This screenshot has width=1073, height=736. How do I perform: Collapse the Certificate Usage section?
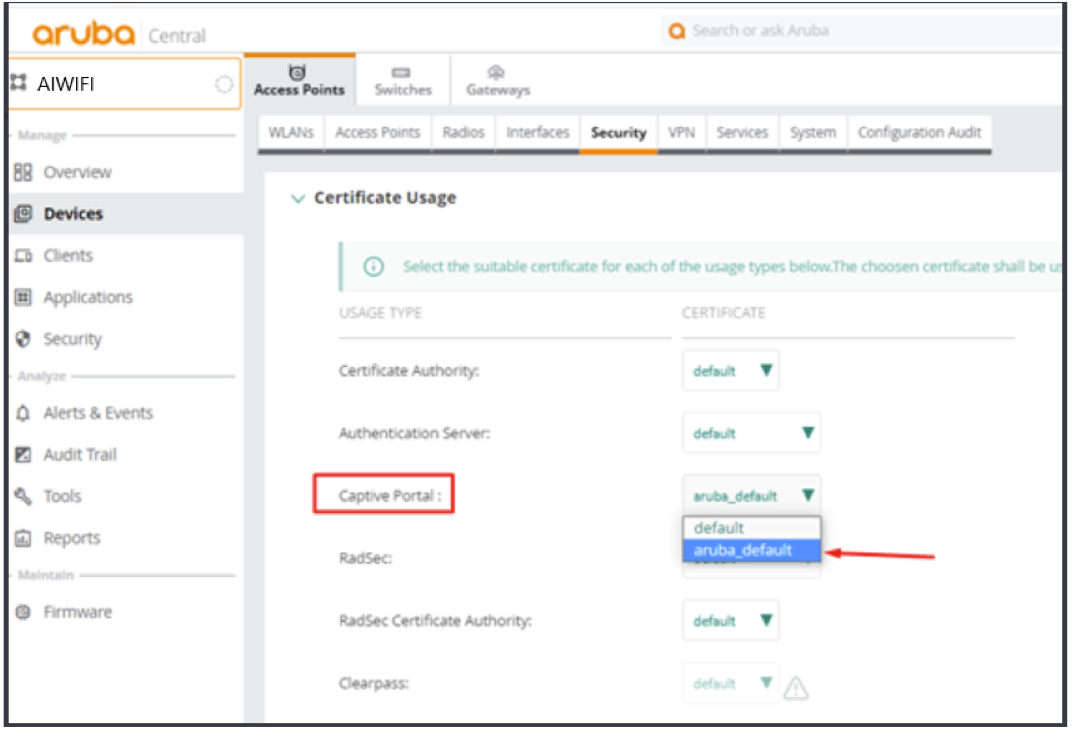pos(298,198)
